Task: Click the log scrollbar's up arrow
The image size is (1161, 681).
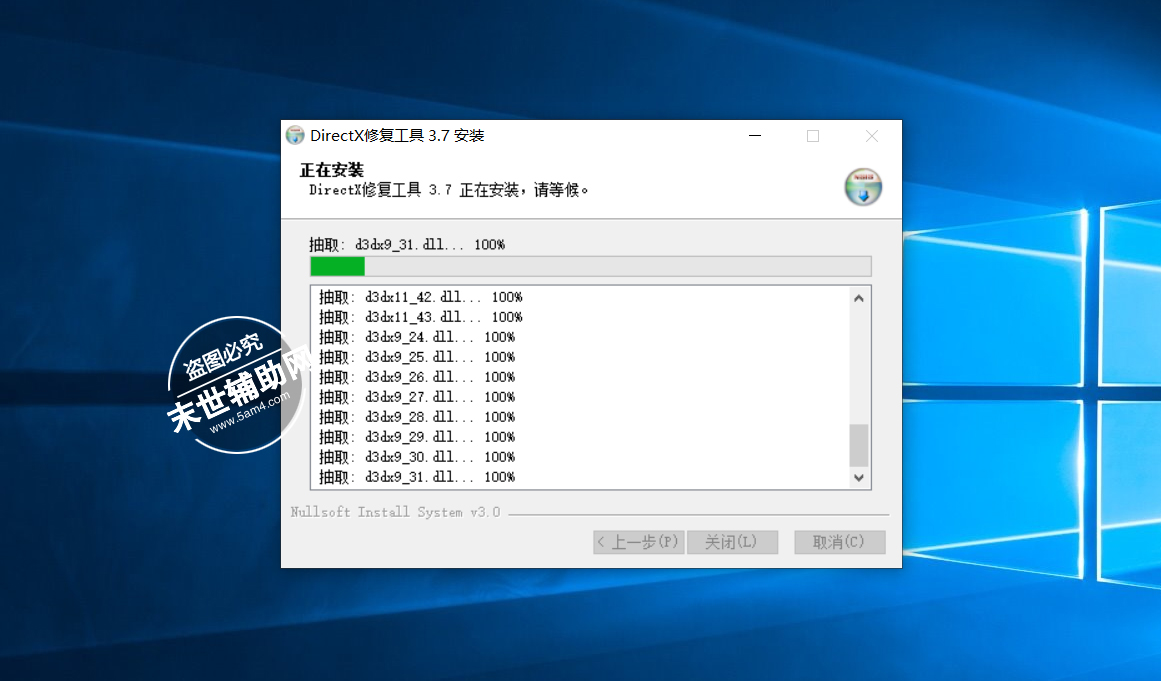Action: click(x=858, y=298)
